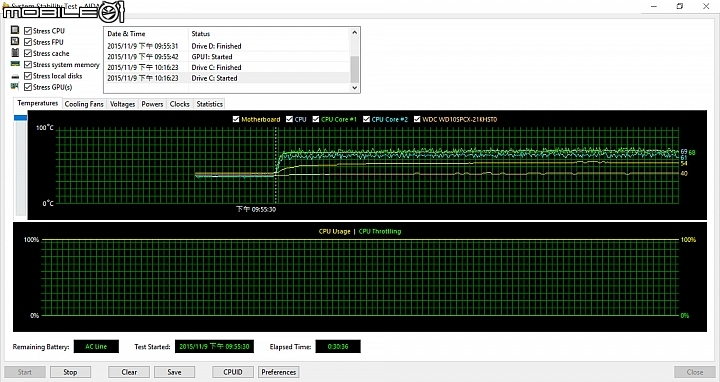Minimize the System Stability Test window
Image resolution: width=720 pixels, height=382 pixels.
(654, 6)
